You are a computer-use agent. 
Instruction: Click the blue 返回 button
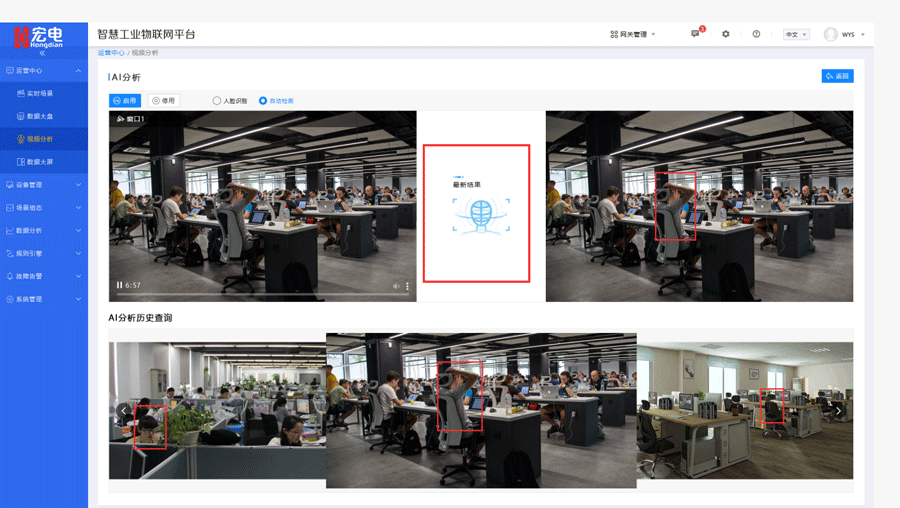point(837,76)
